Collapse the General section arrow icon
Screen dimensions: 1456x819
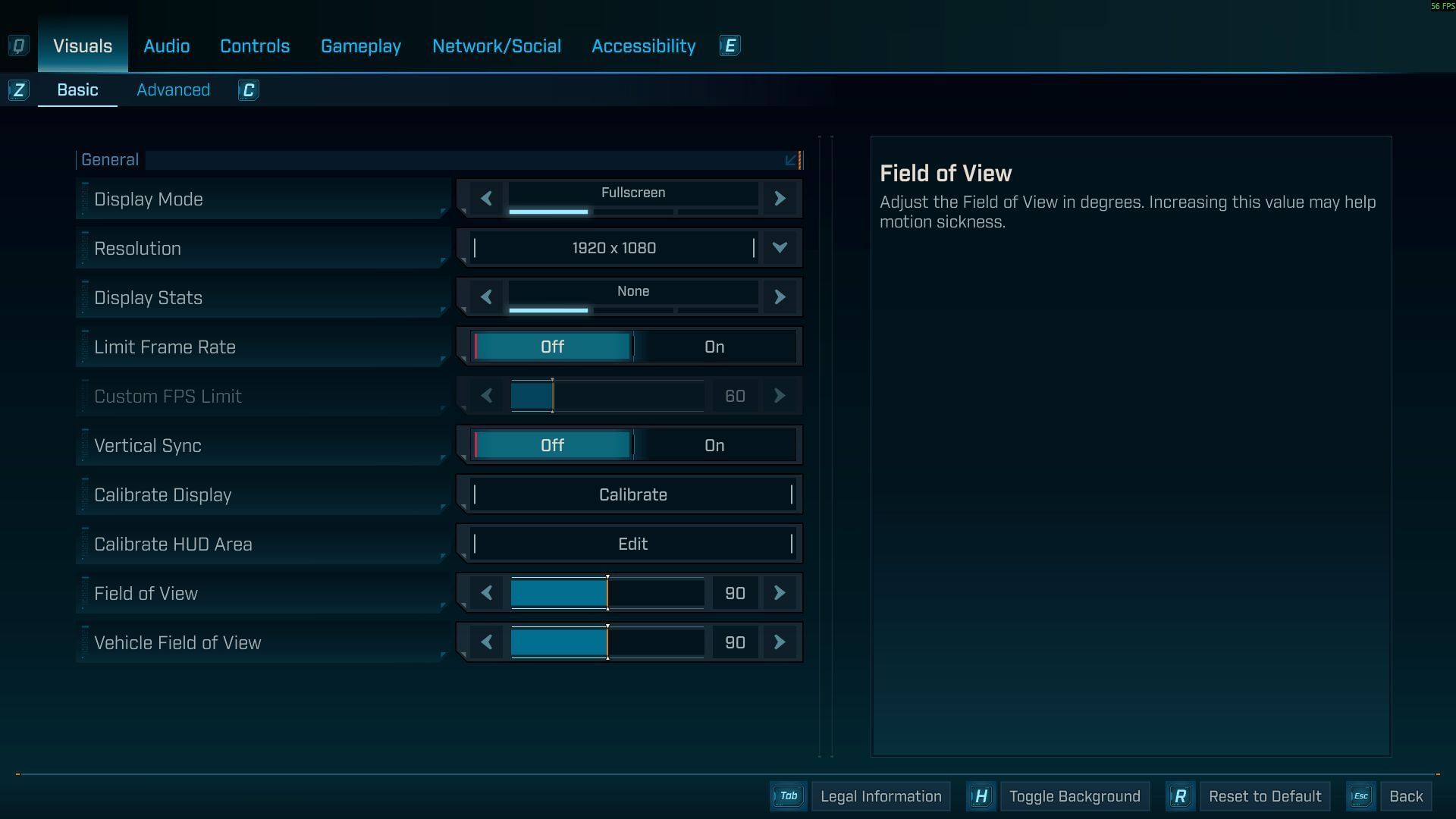click(x=791, y=160)
